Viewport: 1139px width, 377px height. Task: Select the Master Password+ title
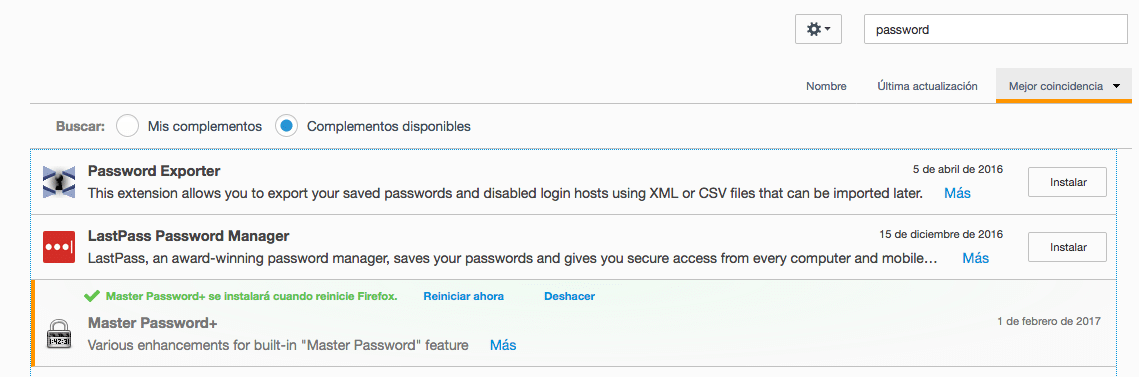[153, 323]
